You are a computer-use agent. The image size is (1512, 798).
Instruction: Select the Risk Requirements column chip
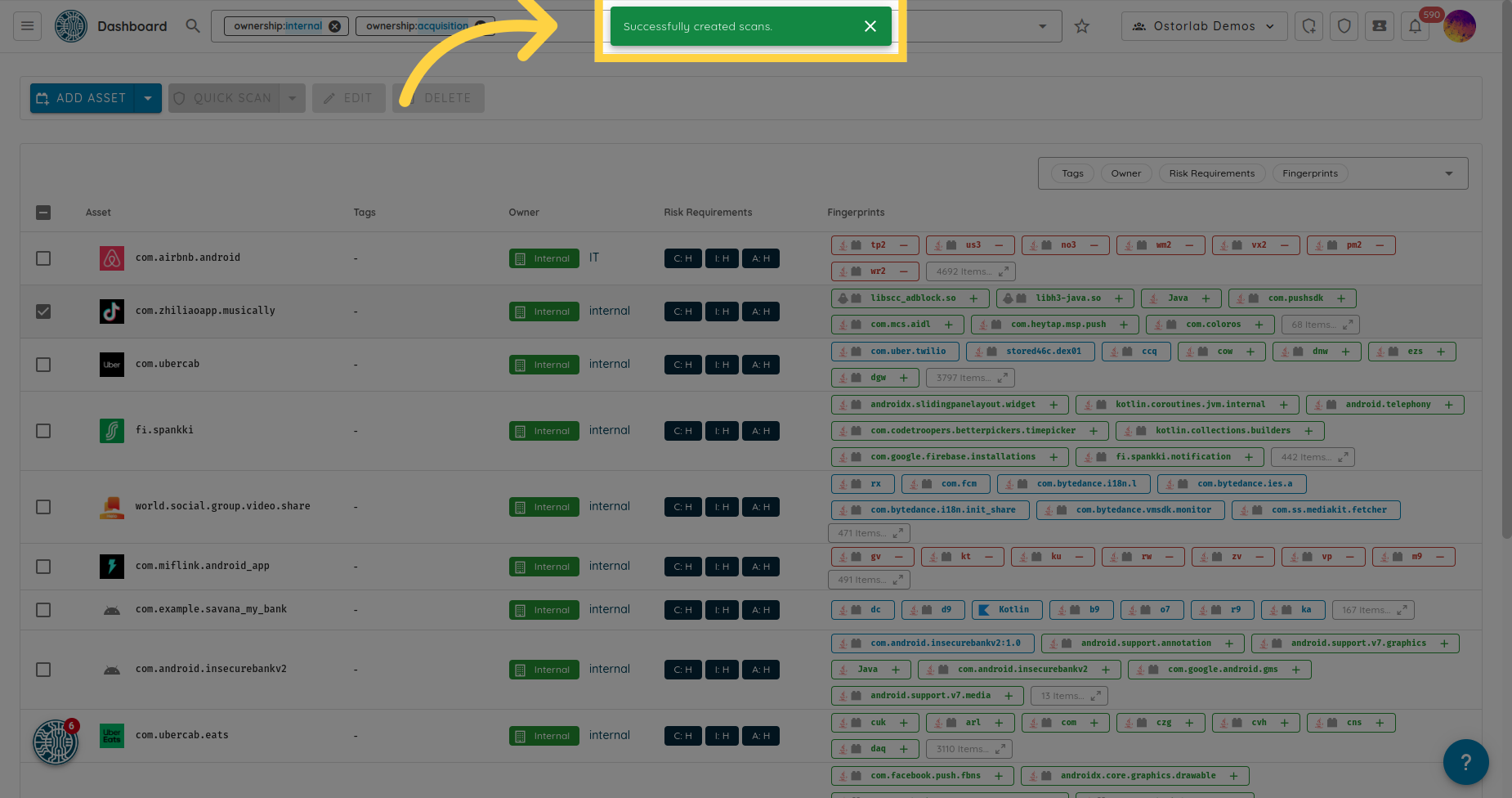point(1211,173)
